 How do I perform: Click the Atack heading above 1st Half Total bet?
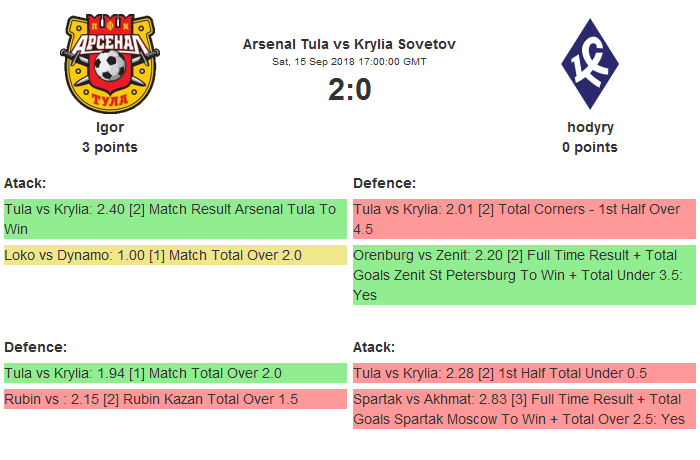click(x=374, y=347)
